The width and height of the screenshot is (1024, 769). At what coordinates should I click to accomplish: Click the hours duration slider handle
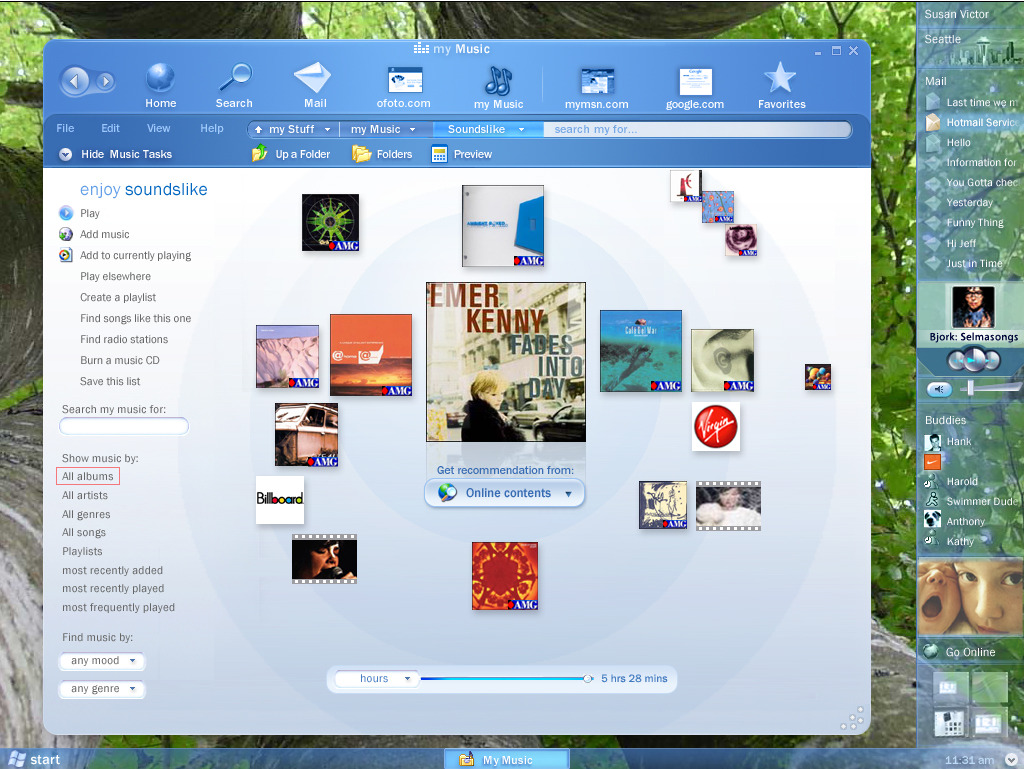tap(588, 679)
